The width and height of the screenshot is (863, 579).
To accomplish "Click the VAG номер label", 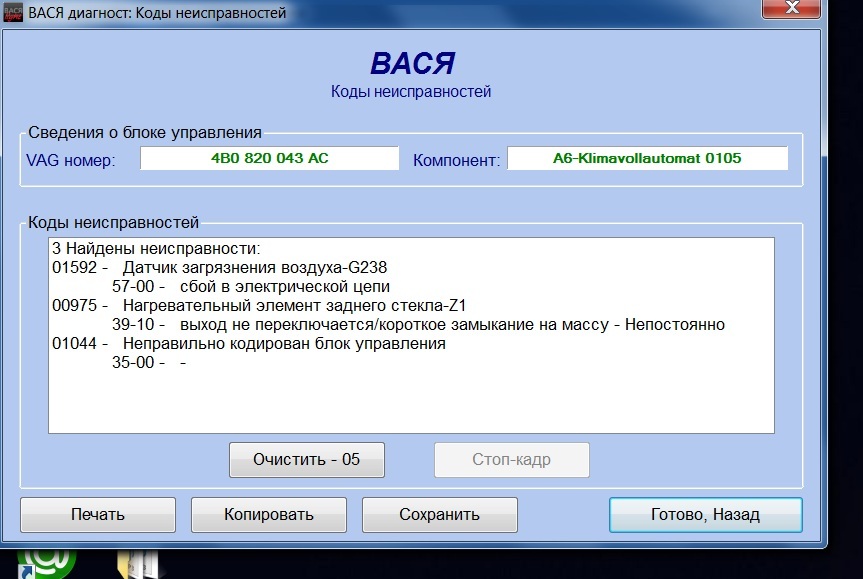I will [71, 160].
